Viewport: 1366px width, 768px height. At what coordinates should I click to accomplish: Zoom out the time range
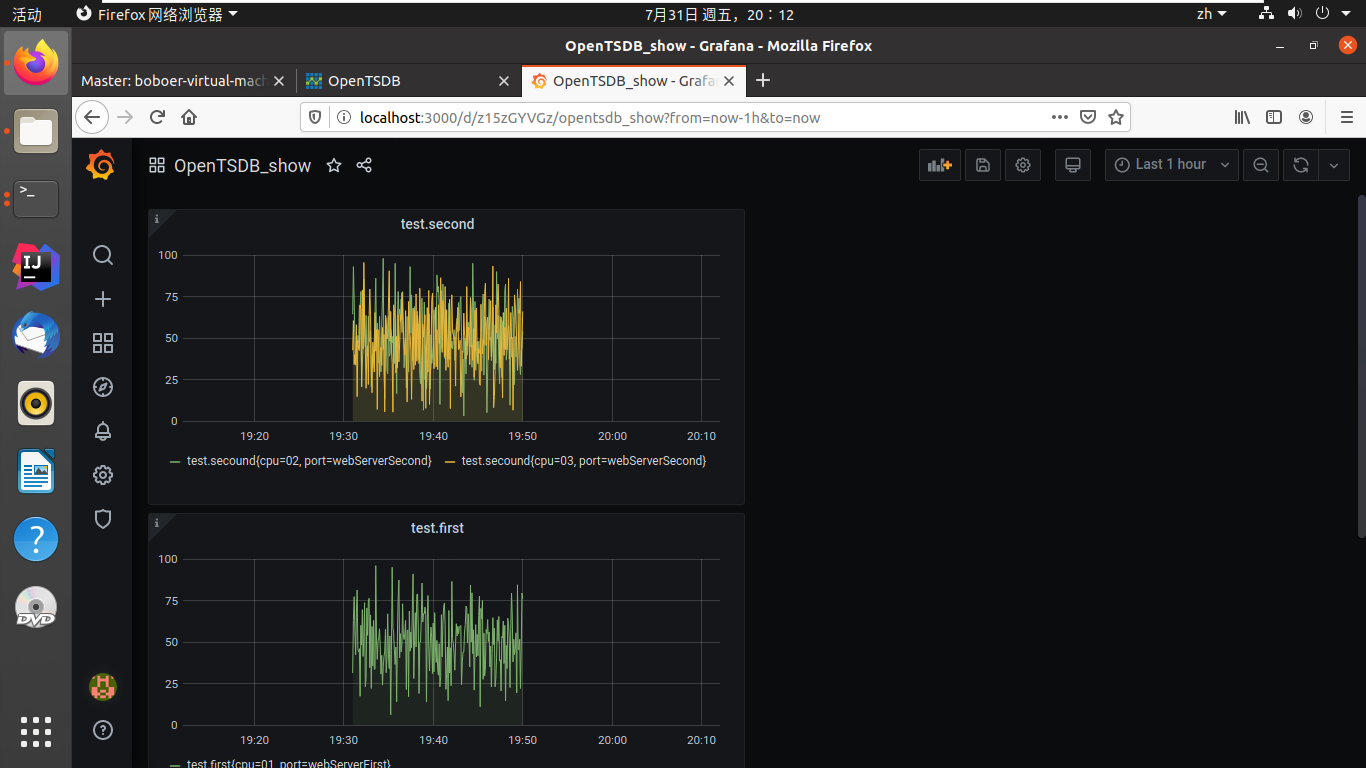coord(1261,165)
